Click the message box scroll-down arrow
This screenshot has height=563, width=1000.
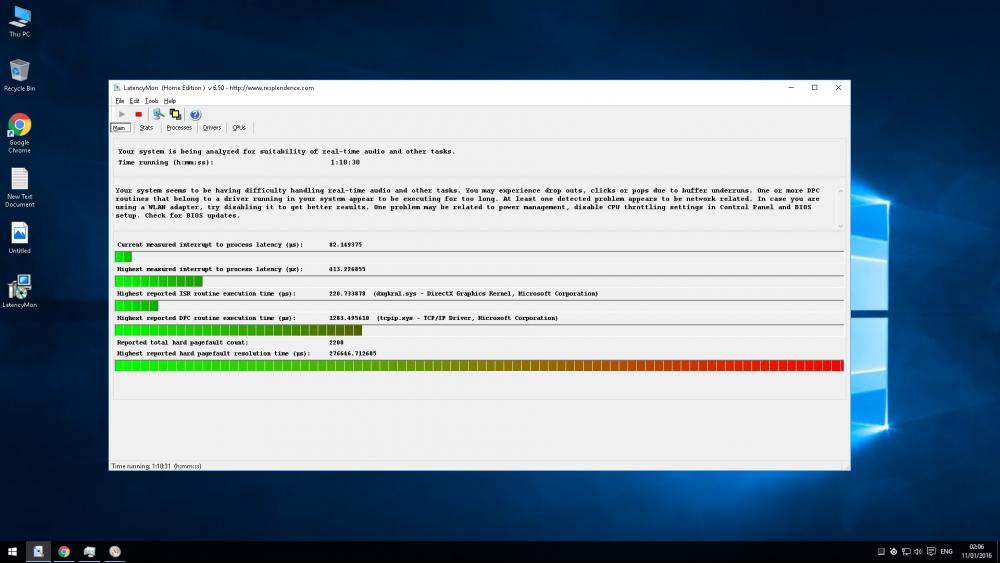[840, 226]
